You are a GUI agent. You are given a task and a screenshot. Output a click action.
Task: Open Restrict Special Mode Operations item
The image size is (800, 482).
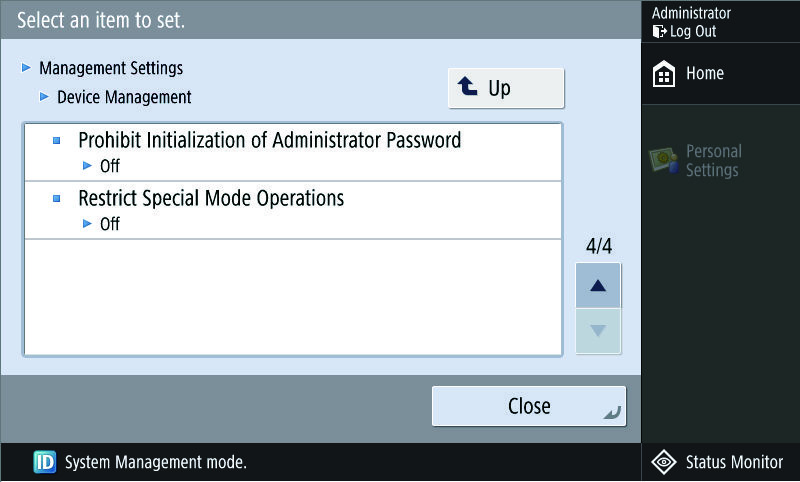point(293,210)
